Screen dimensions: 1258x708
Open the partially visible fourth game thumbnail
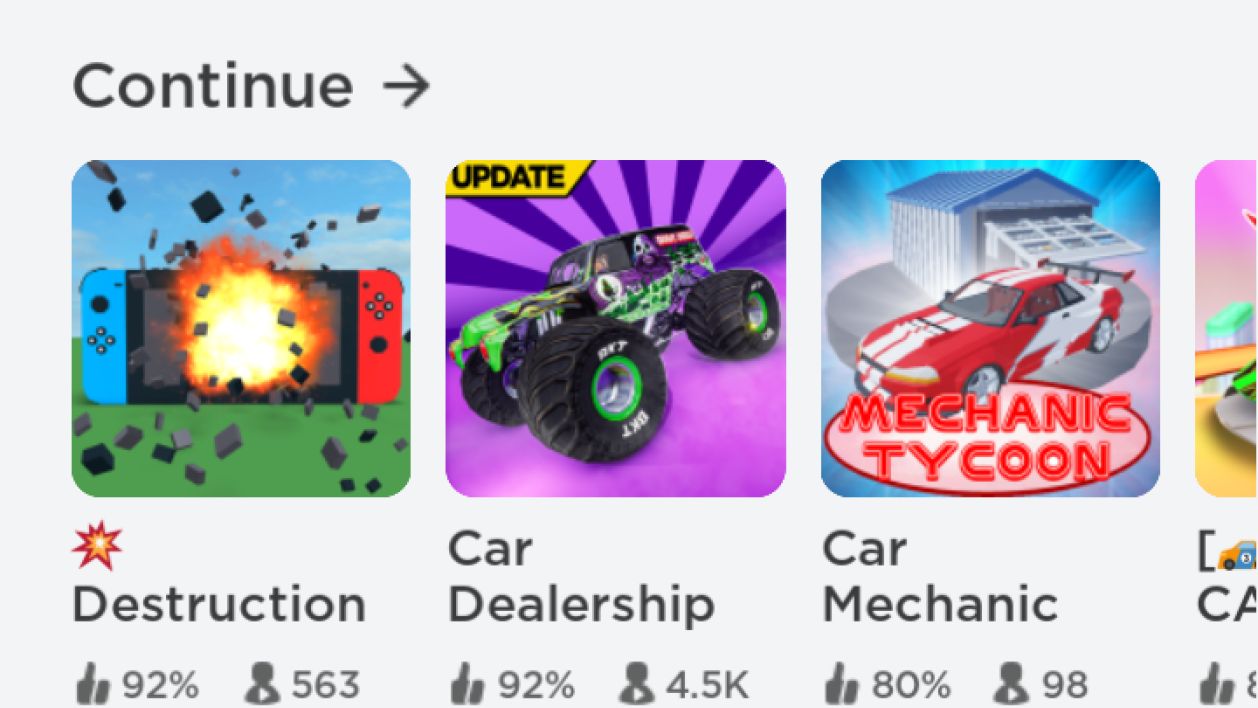[x=1226, y=328]
